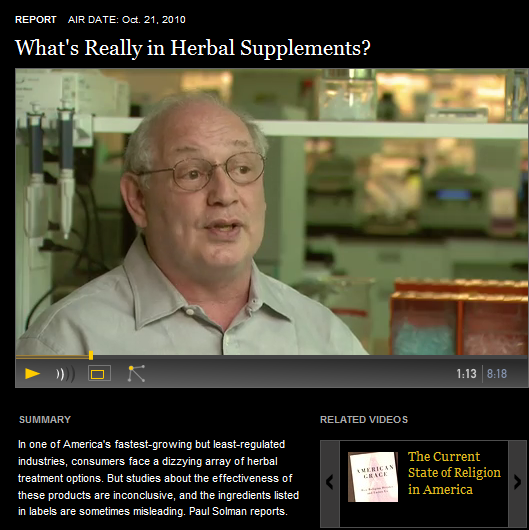Click the video title headline

coord(193,48)
